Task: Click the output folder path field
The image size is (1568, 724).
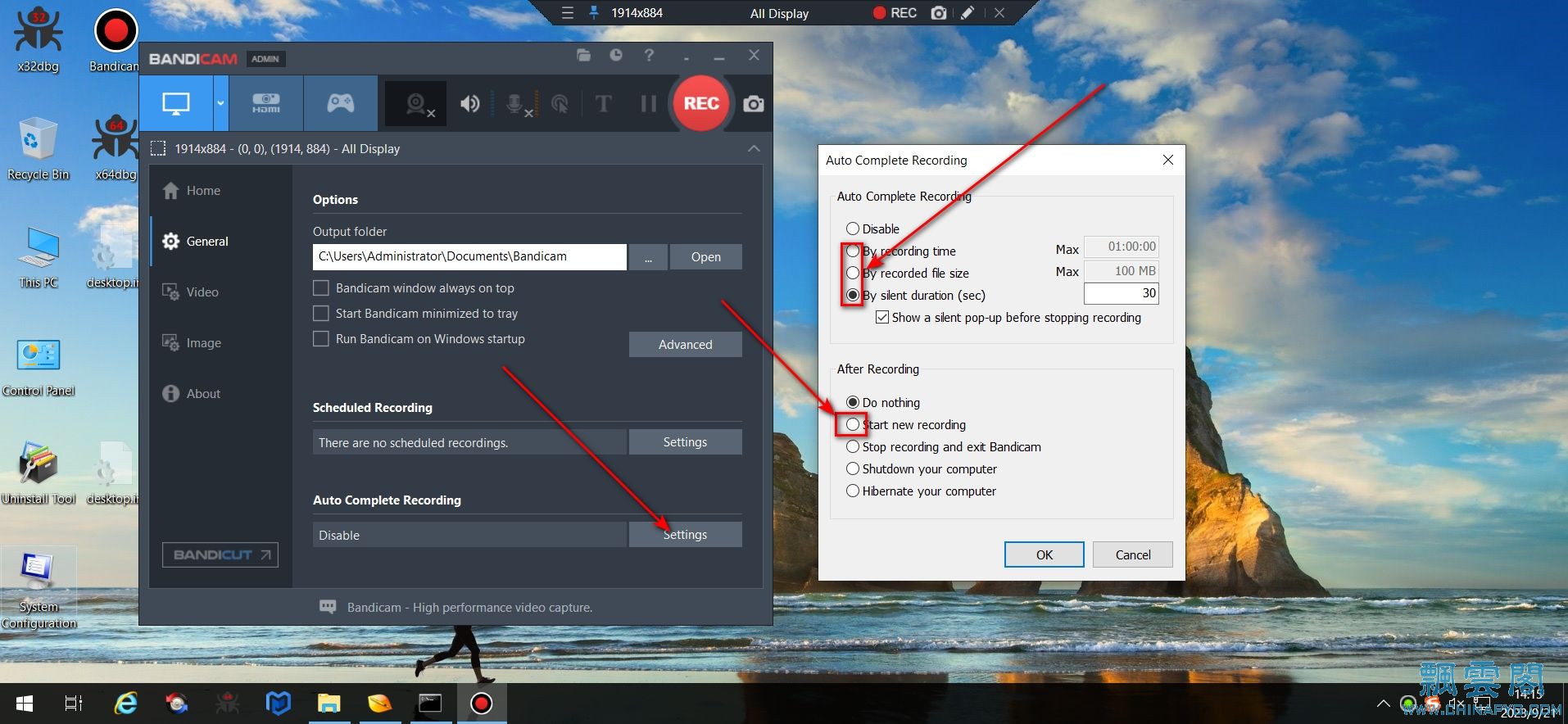Action: 469,257
